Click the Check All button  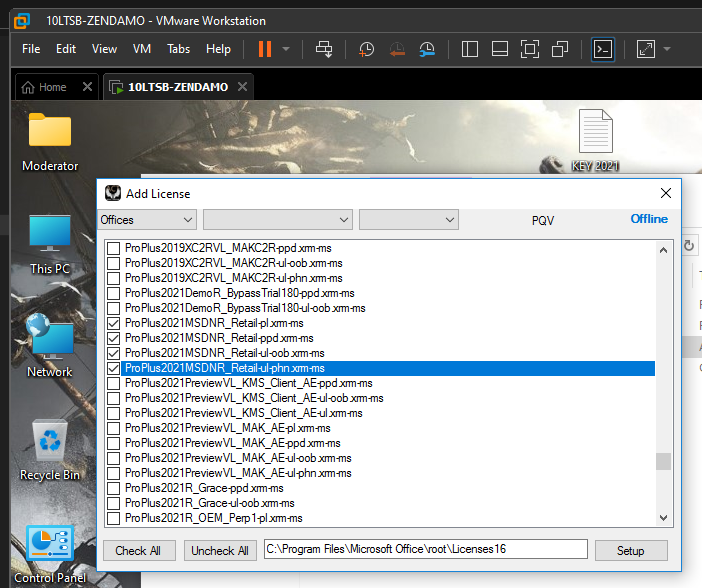point(138,550)
